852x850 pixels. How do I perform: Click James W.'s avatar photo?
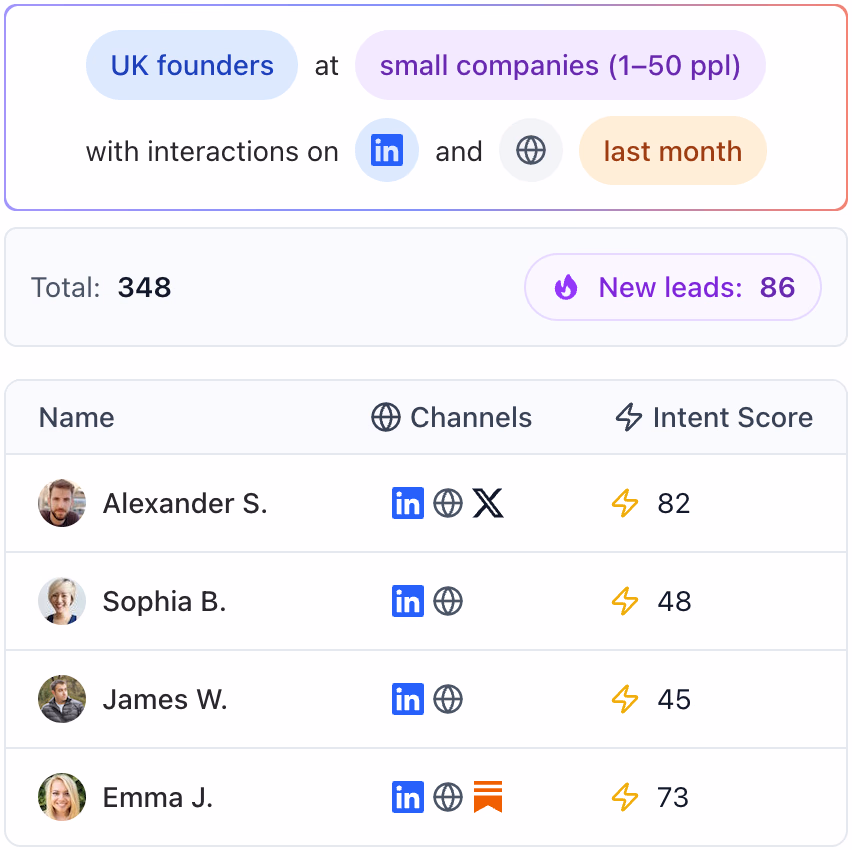[62, 699]
